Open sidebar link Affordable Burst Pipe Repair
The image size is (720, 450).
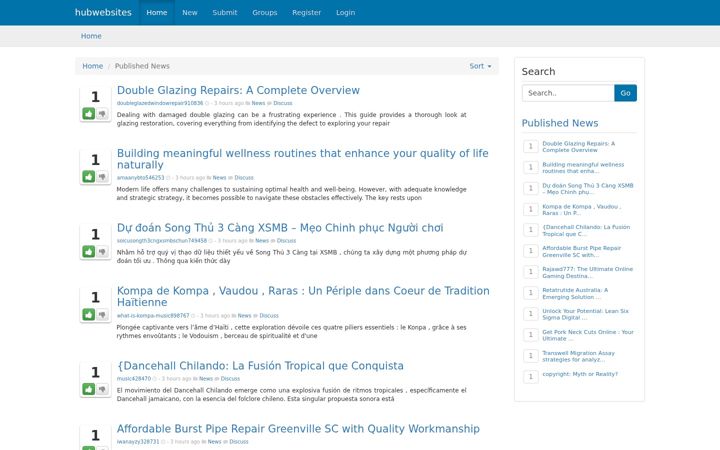(x=582, y=251)
